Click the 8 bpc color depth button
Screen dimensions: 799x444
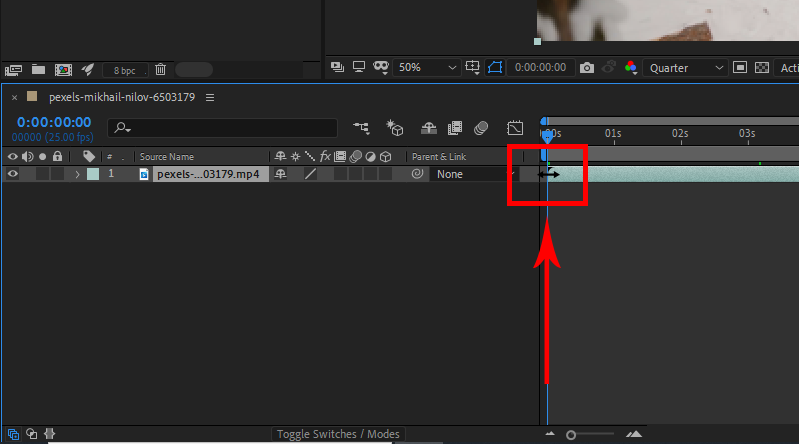[125, 70]
